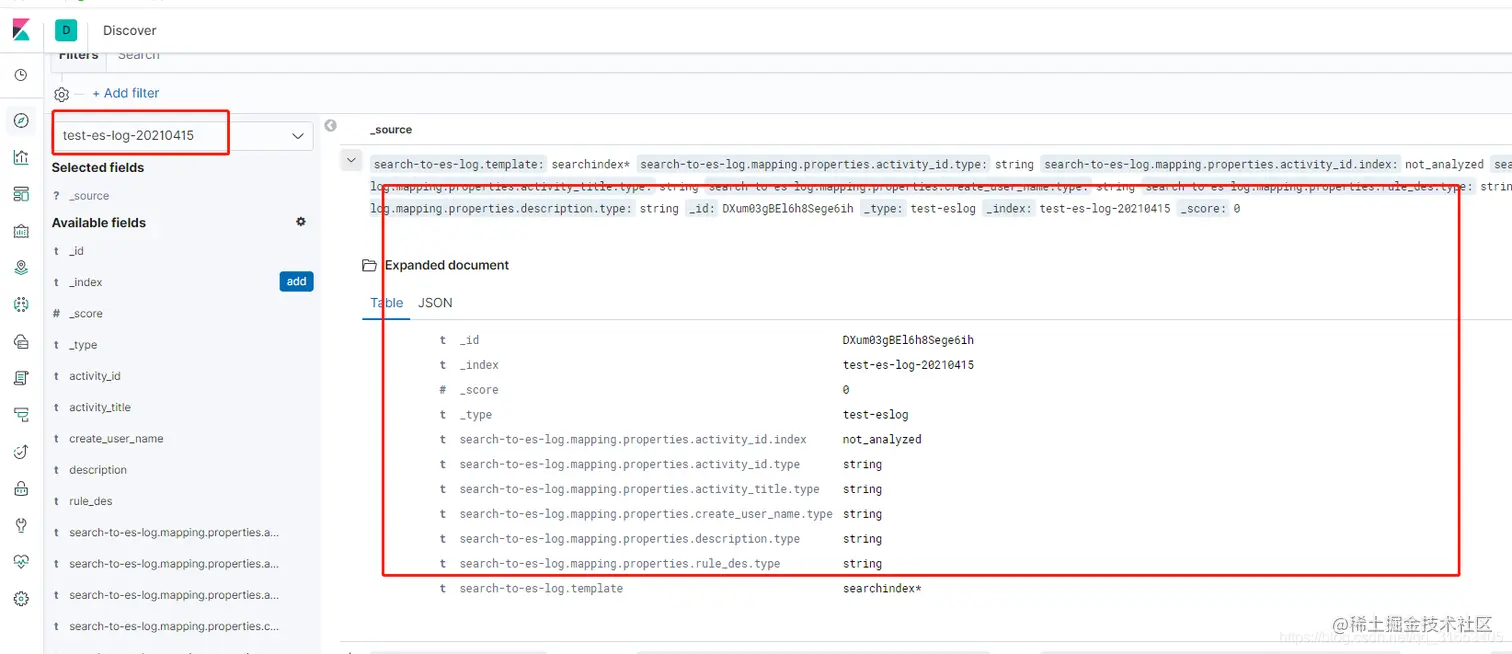Click searchindex* value in template row
The width and height of the screenshot is (1512, 654).
[882, 588]
